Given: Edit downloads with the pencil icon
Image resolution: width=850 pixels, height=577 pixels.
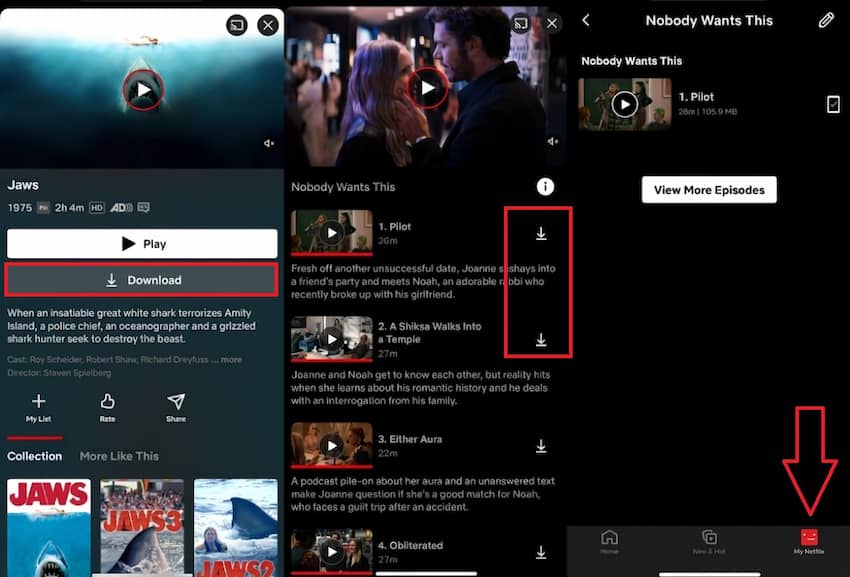Looking at the screenshot, I should 826,19.
